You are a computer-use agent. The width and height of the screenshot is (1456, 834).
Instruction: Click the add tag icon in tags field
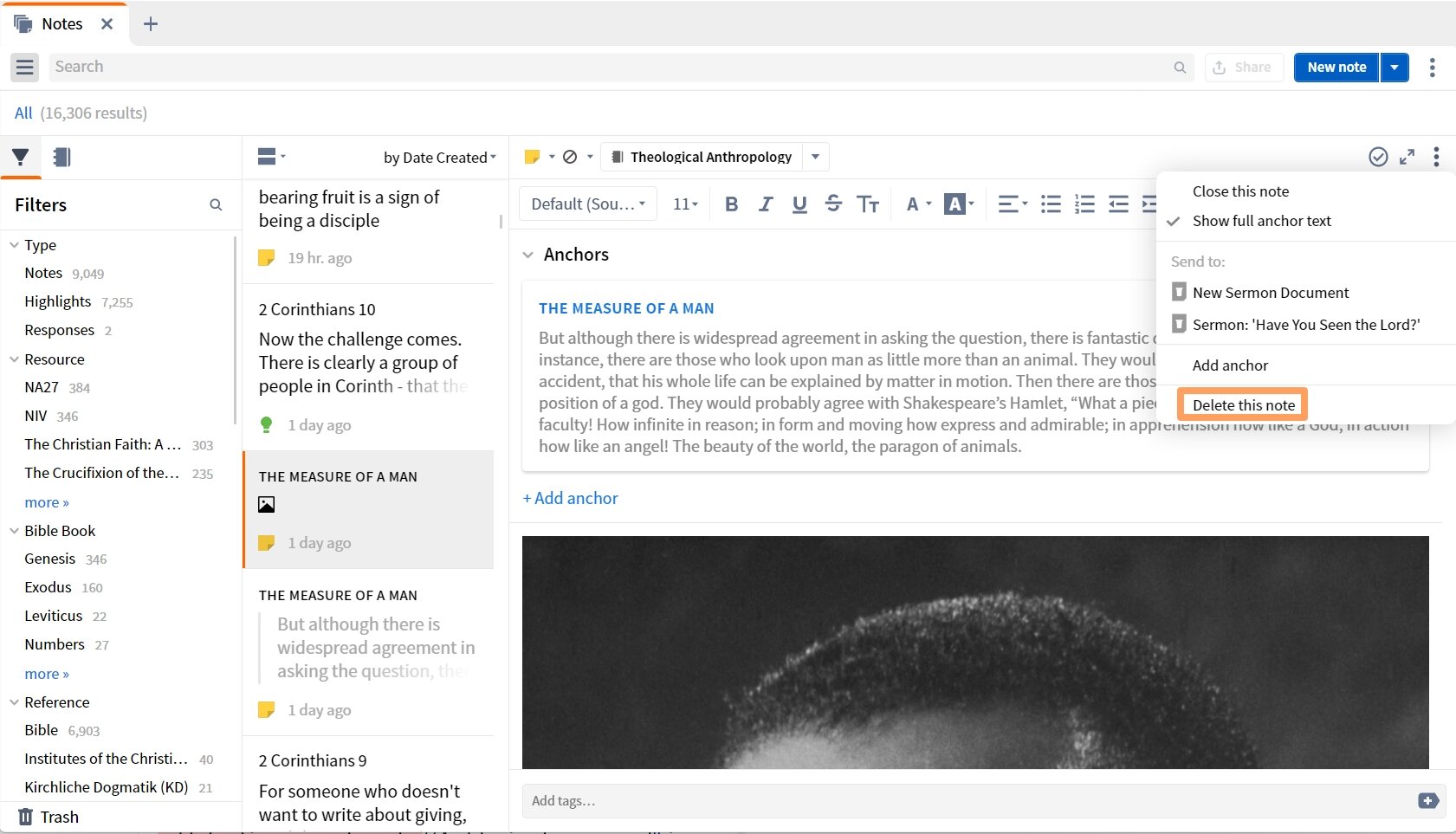coord(1428,801)
